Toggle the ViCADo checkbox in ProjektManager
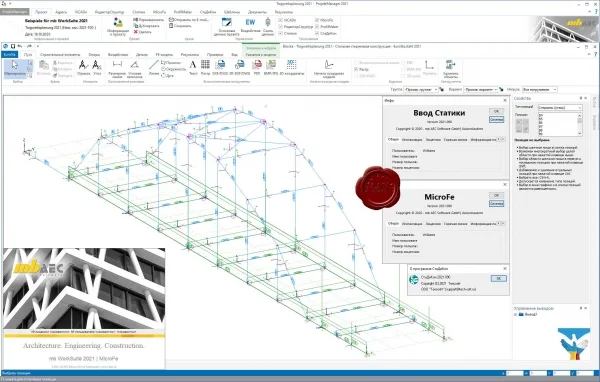The width and height of the screenshot is (600, 382). pyautogui.click(x=280, y=20)
